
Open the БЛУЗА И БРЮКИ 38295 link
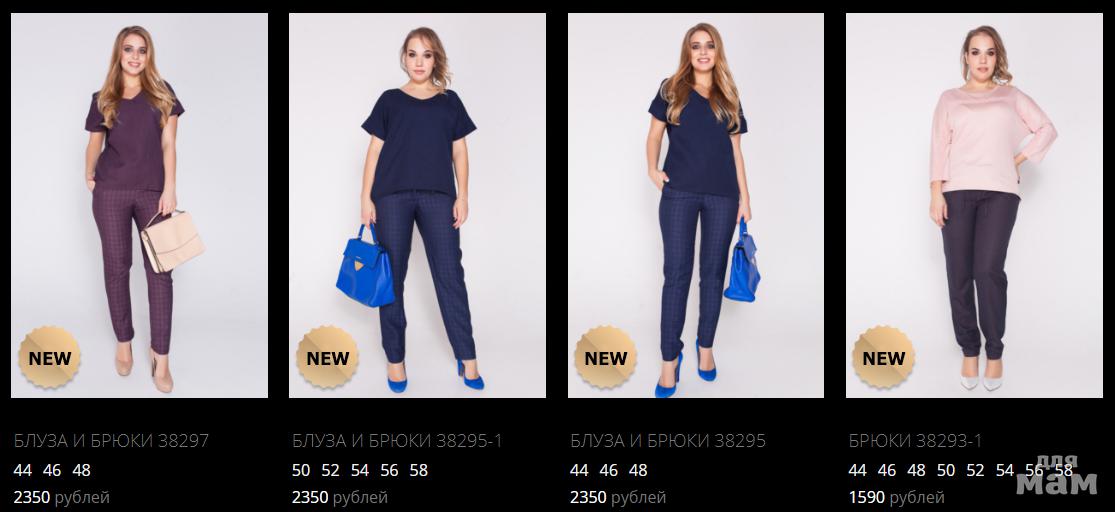point(668,441)
